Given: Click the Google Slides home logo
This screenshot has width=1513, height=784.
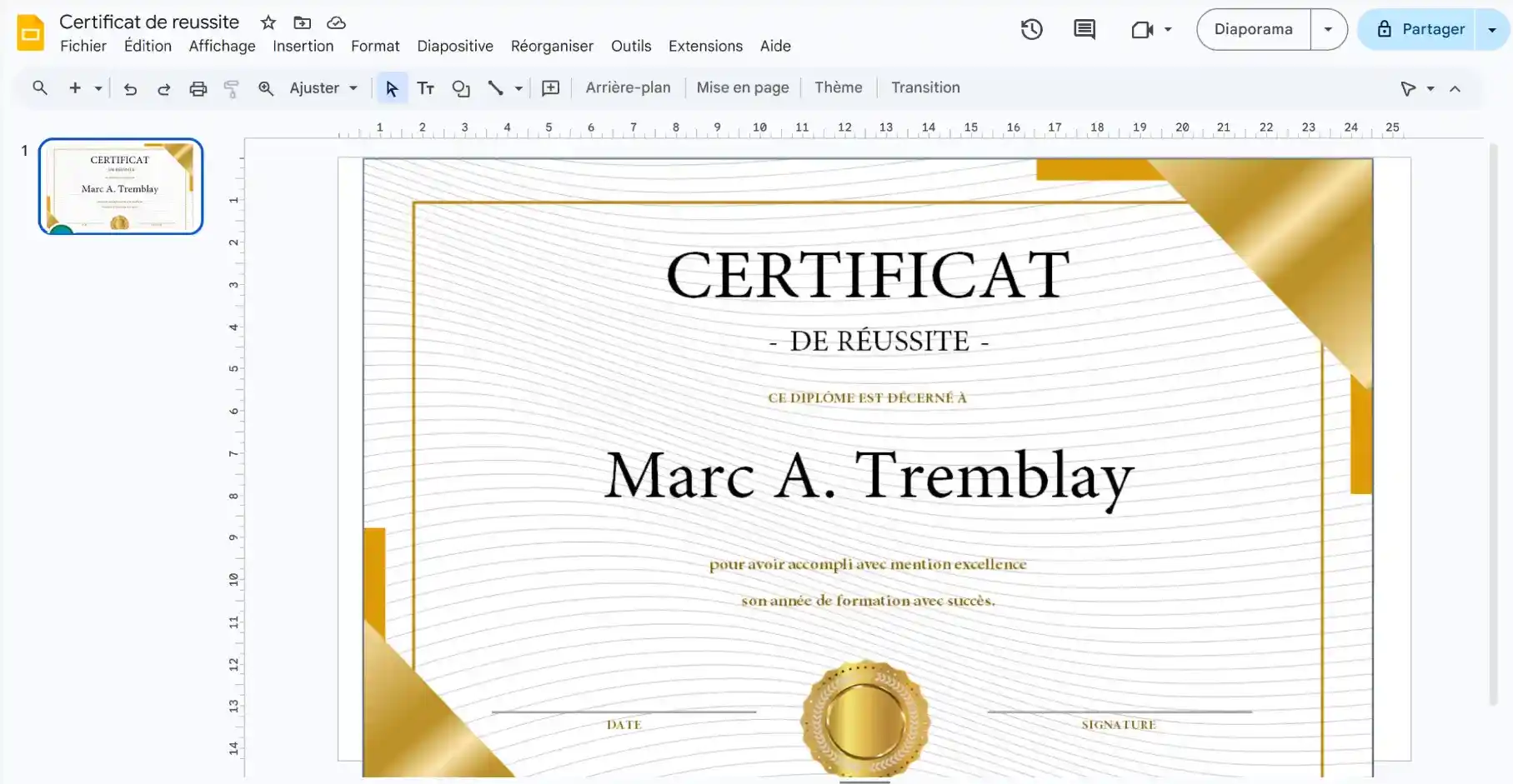Looking at the screenshot, I should coord(31,32).
